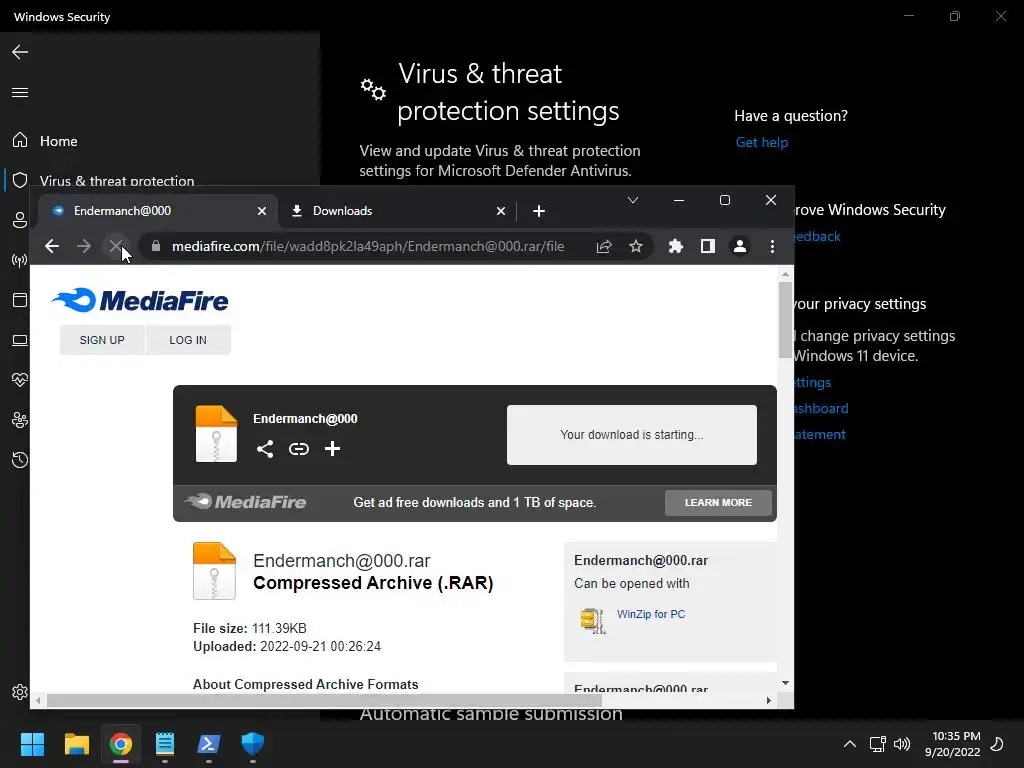Show hidden tray icons chevron
Viewport: 1024px width, 768px height.
(850, 744)
